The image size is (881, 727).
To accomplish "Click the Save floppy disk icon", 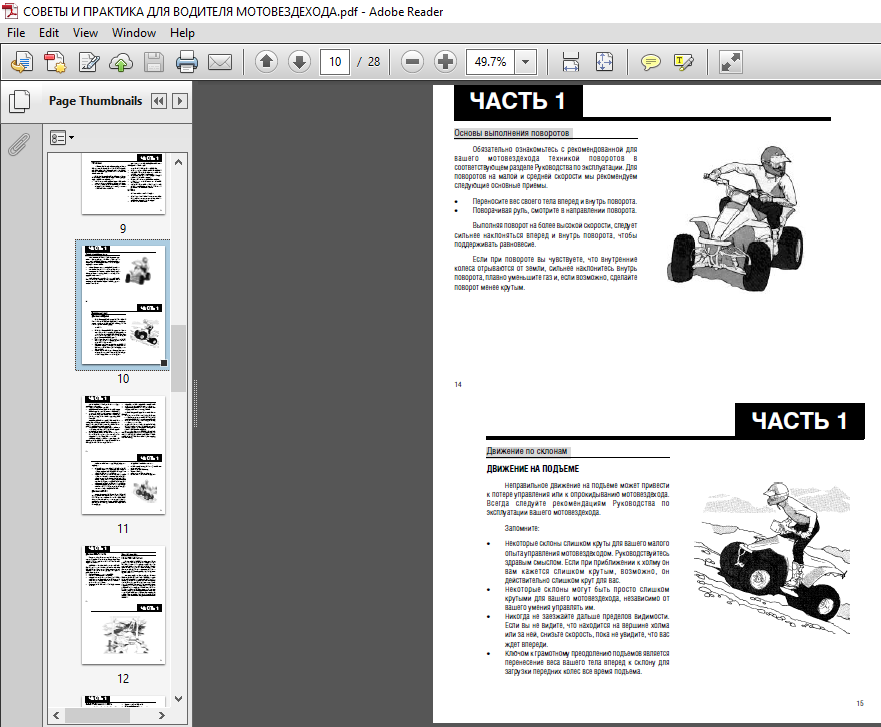I will pyautogui.click(x=153, y=62).
